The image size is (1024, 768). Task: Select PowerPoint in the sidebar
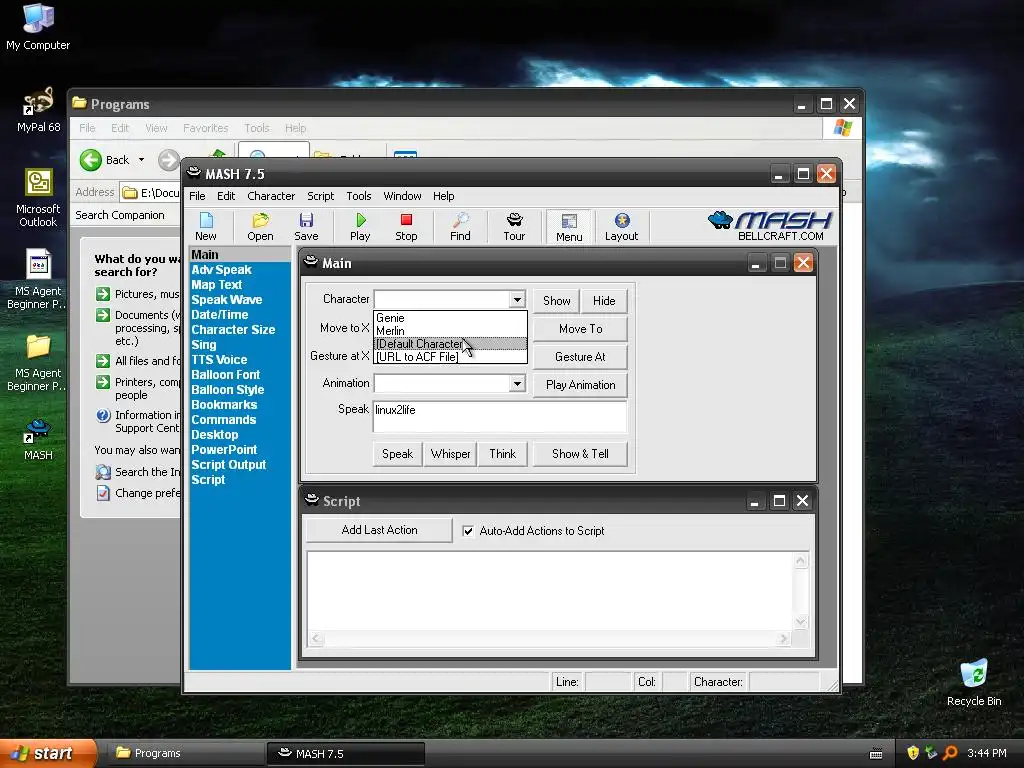(x=224, y=450)
